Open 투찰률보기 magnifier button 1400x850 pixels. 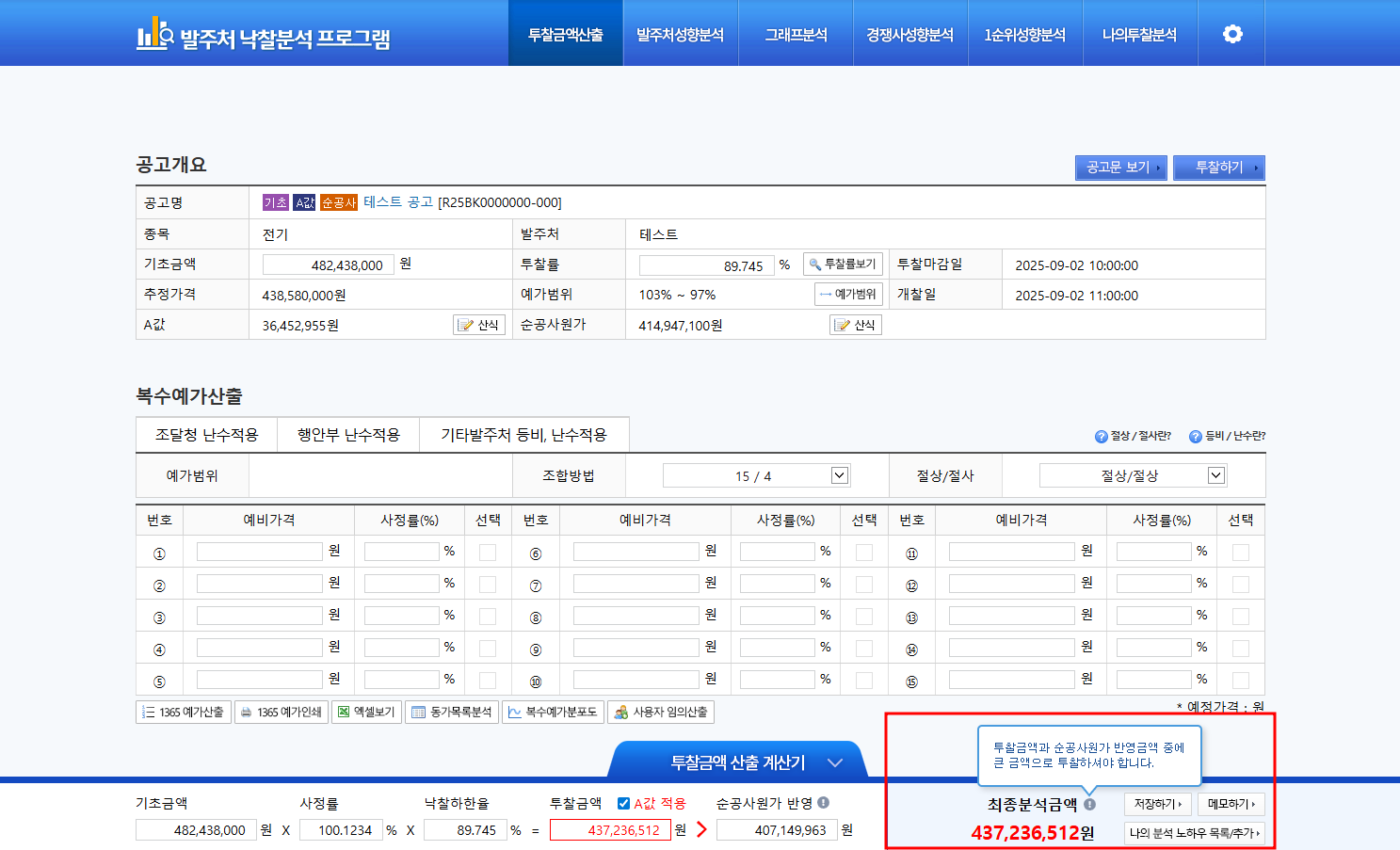[x=843, y=265]
